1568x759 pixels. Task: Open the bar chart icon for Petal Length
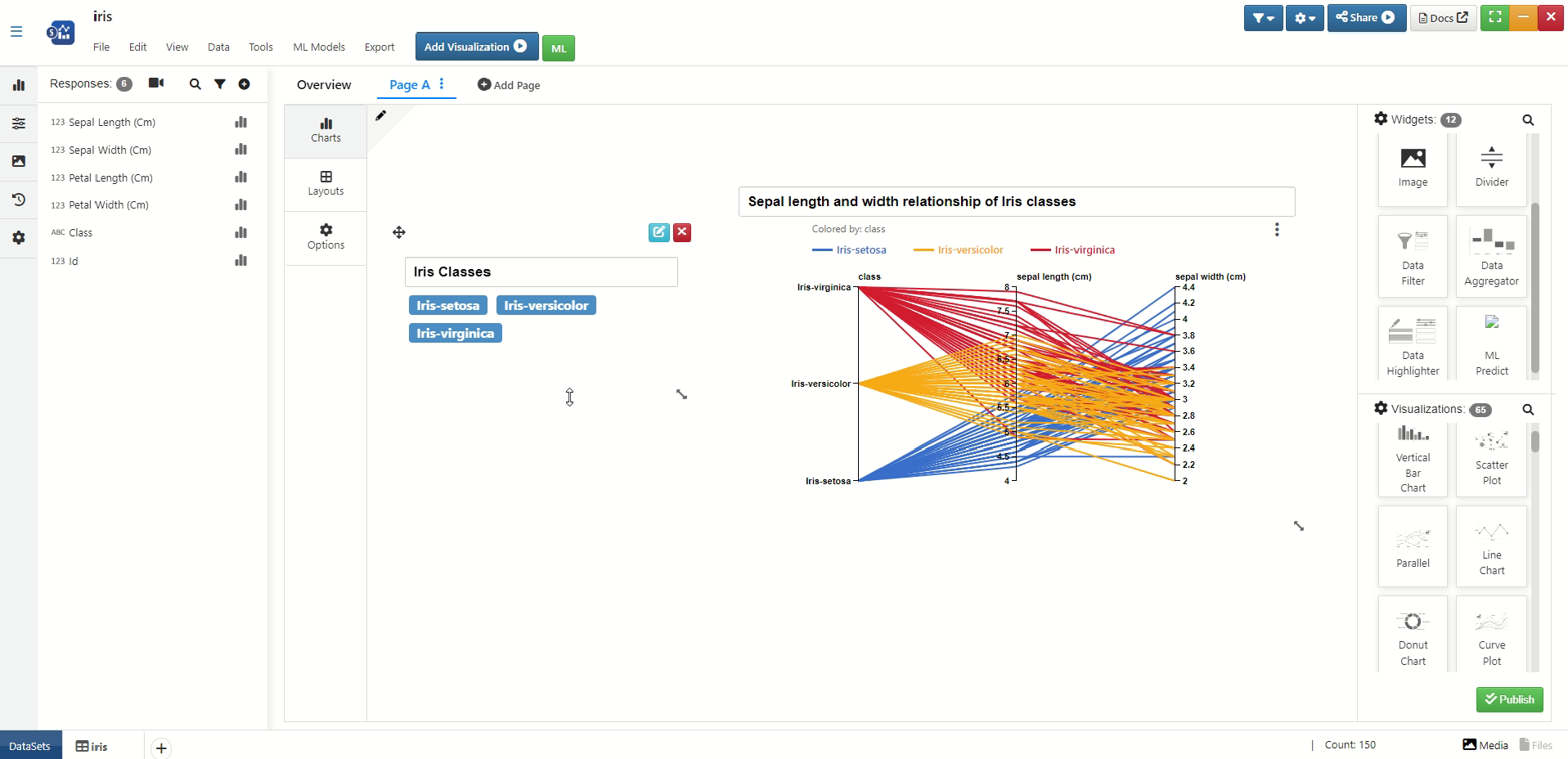(x=240, y=177)
